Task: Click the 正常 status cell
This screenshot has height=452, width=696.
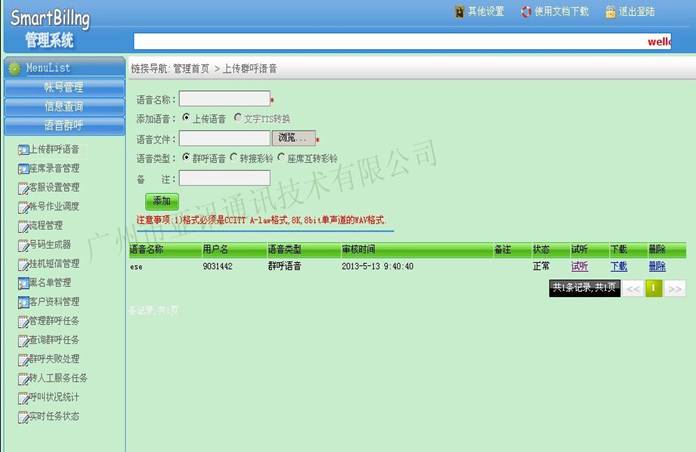Action: tap(541, 266)
